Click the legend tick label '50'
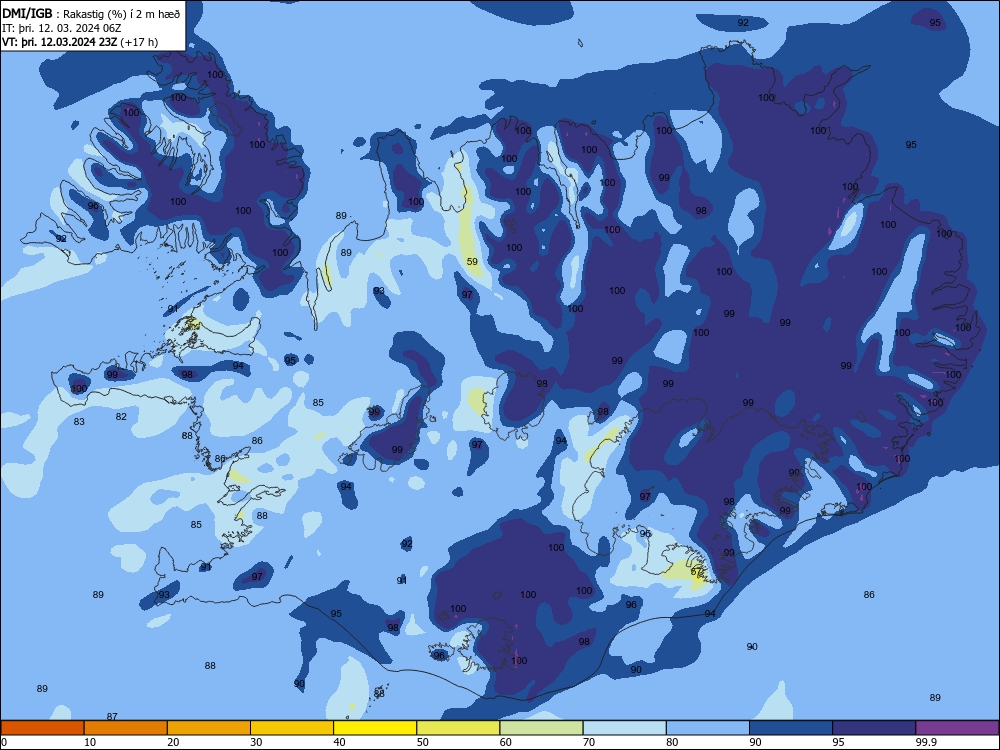 click(x=422, y=742)
